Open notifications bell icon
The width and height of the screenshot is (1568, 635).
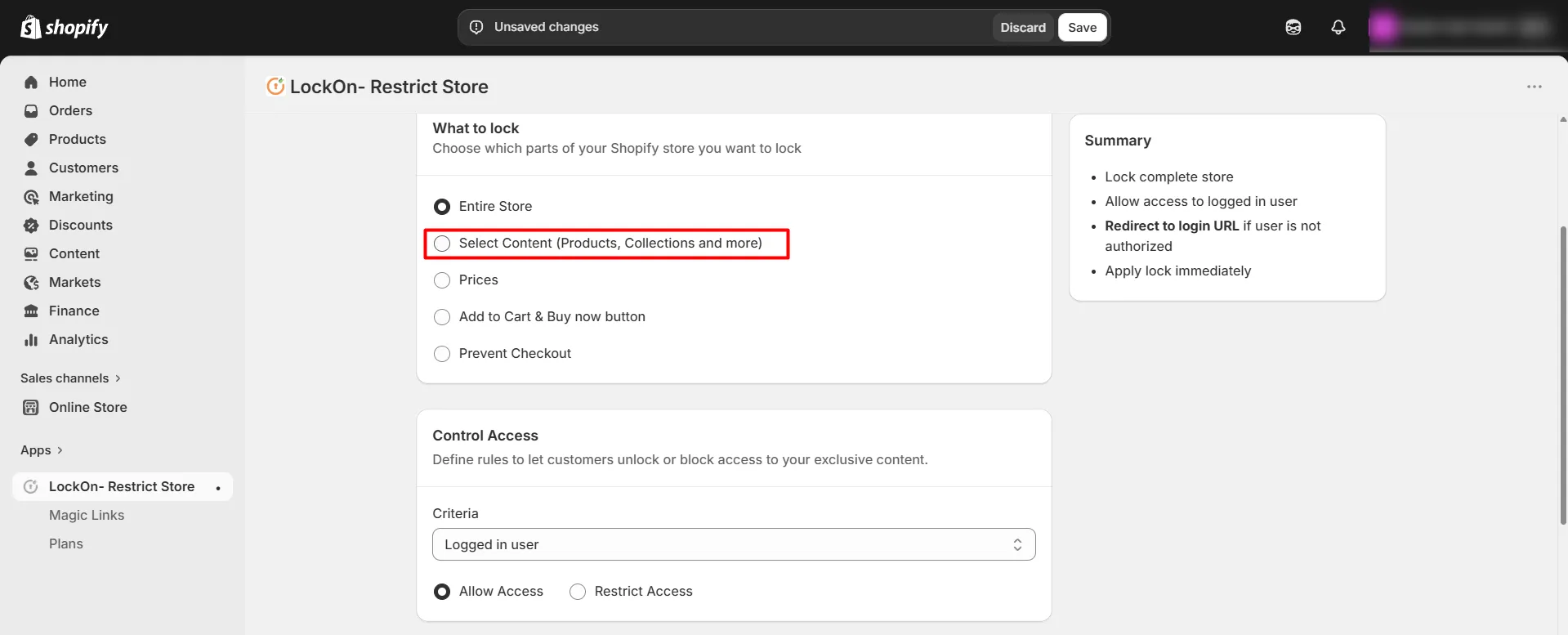[1338, 28]
